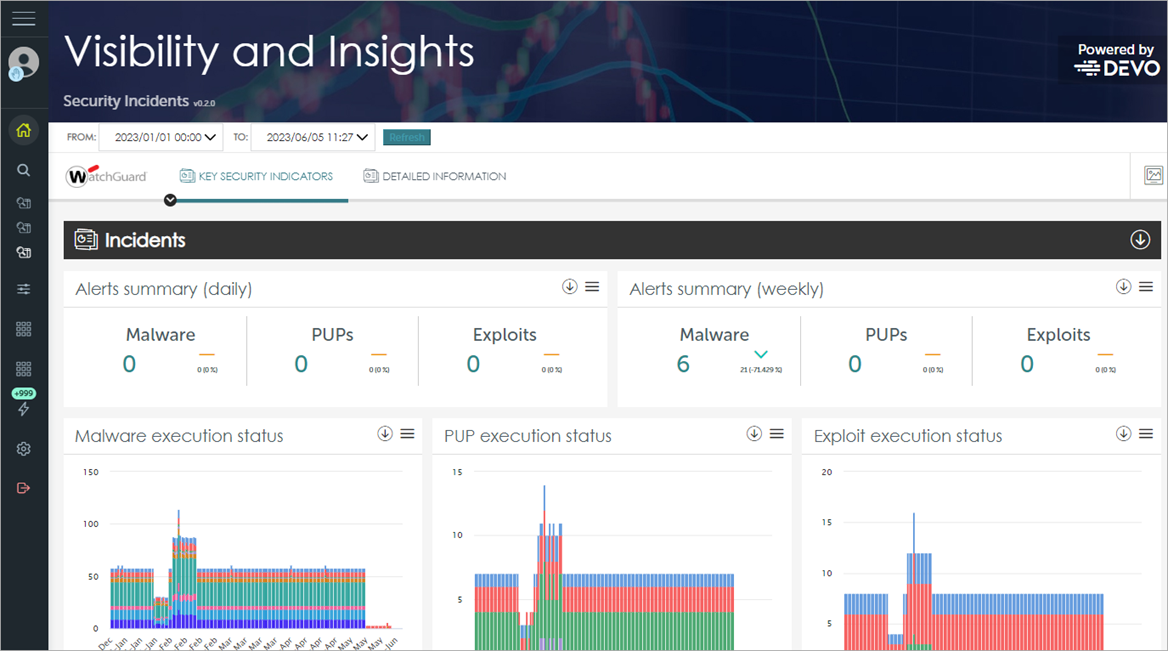Open the hamburger menu at top left
Image resolution: width=1168 pixels, height=651 pixels.
click(23, 17)
